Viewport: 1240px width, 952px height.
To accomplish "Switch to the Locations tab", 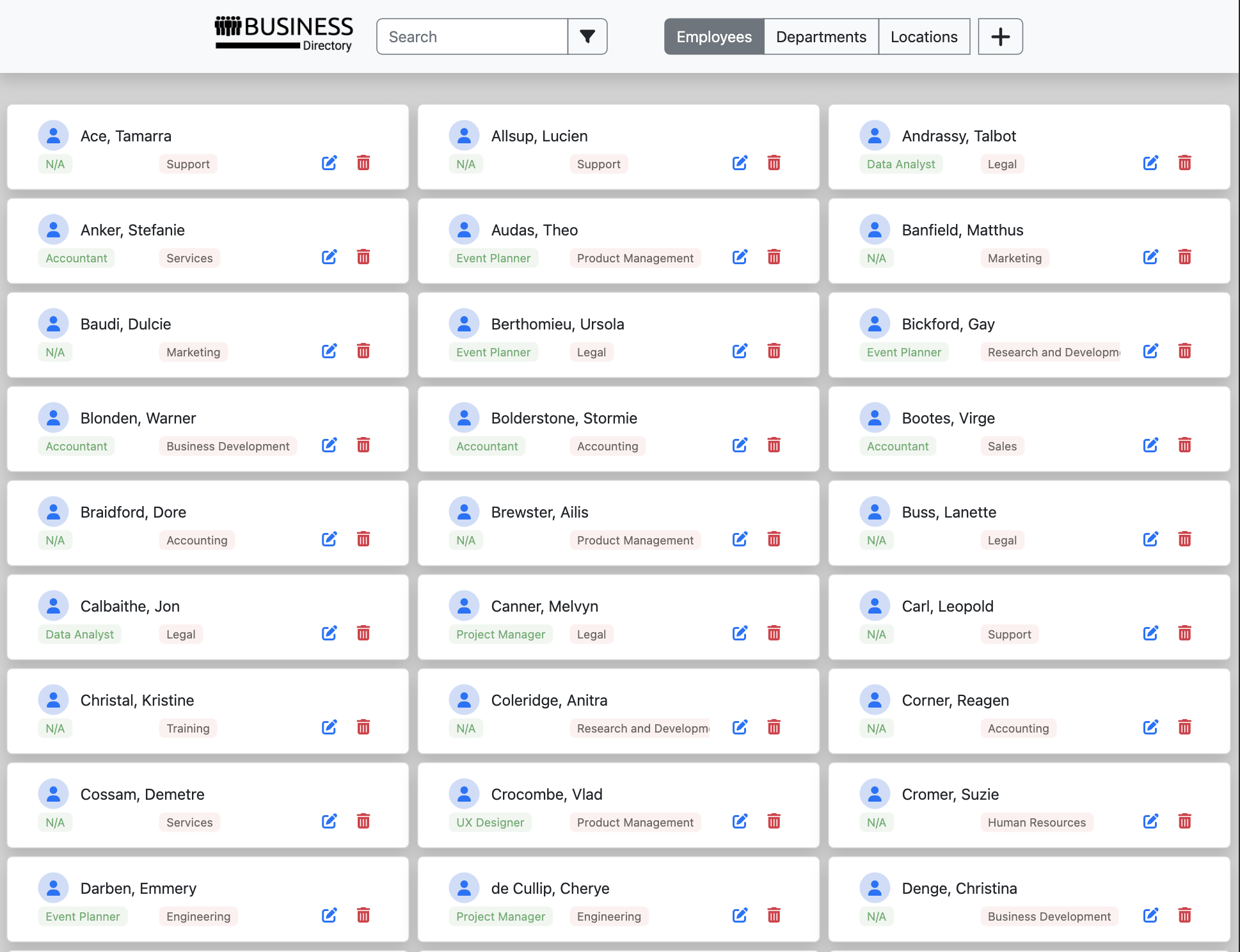I will (923, 36).
